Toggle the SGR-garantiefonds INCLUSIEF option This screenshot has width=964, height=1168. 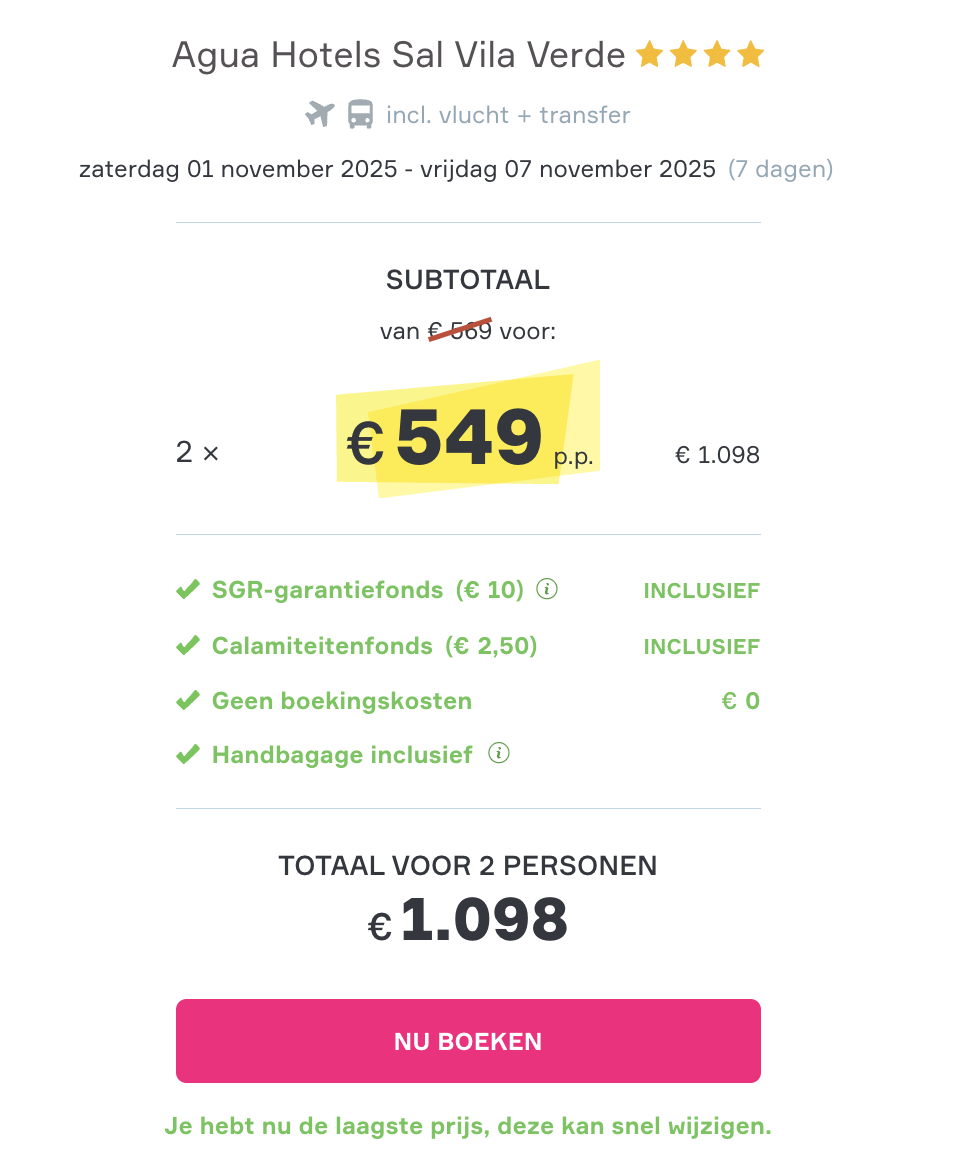(x=701, y=590)
